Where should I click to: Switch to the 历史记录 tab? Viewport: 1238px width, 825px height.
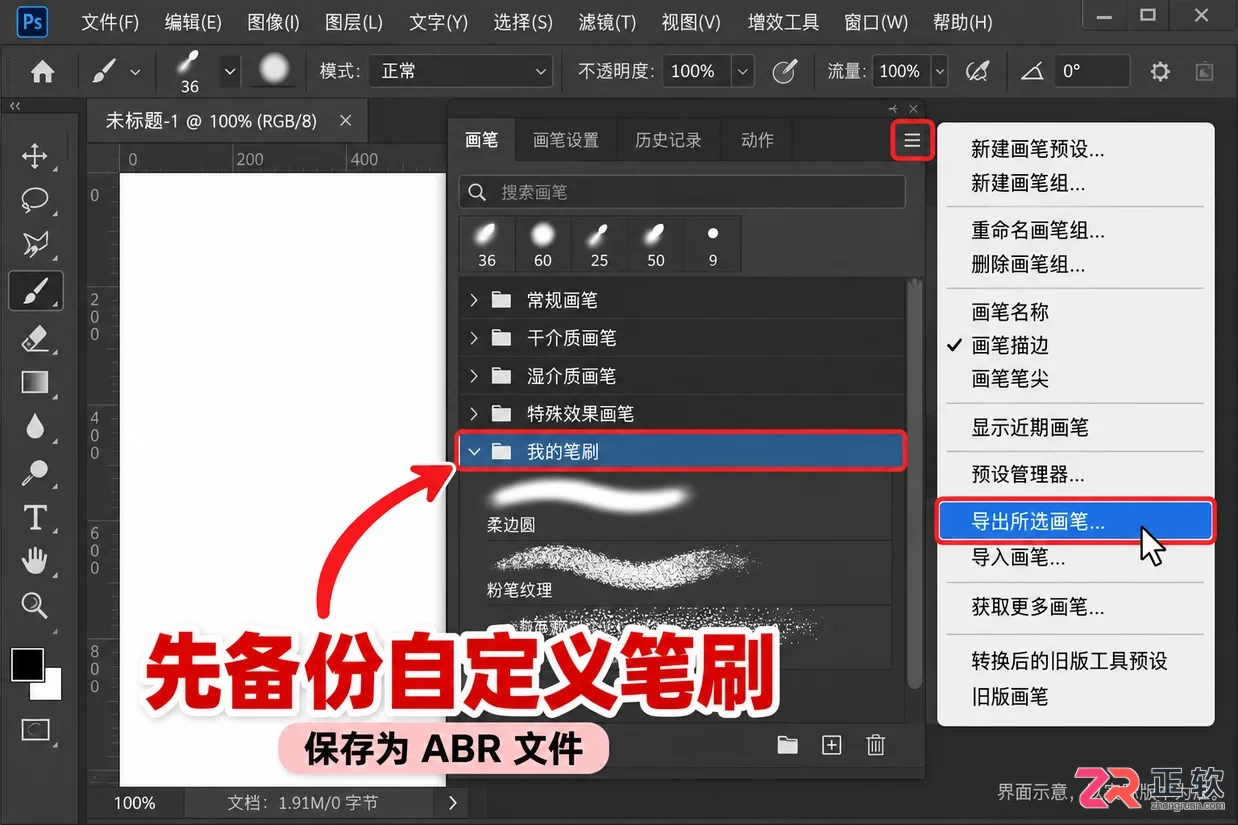[x=668, y=140]
